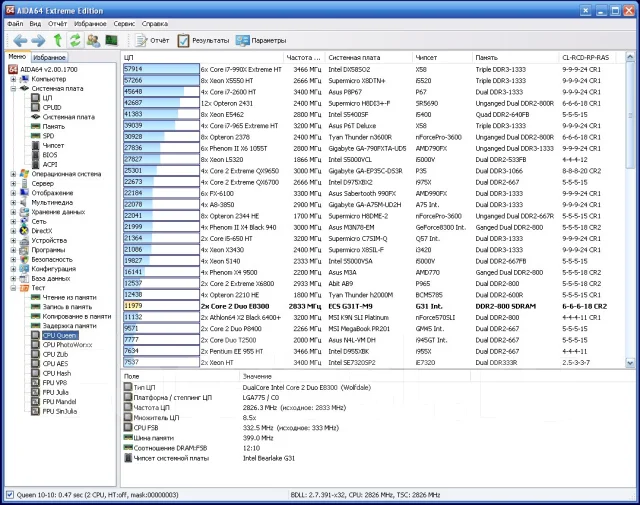Sort by the Системная плата column header
This screenshot has width=640, height=505.
[x=368, y=58]
